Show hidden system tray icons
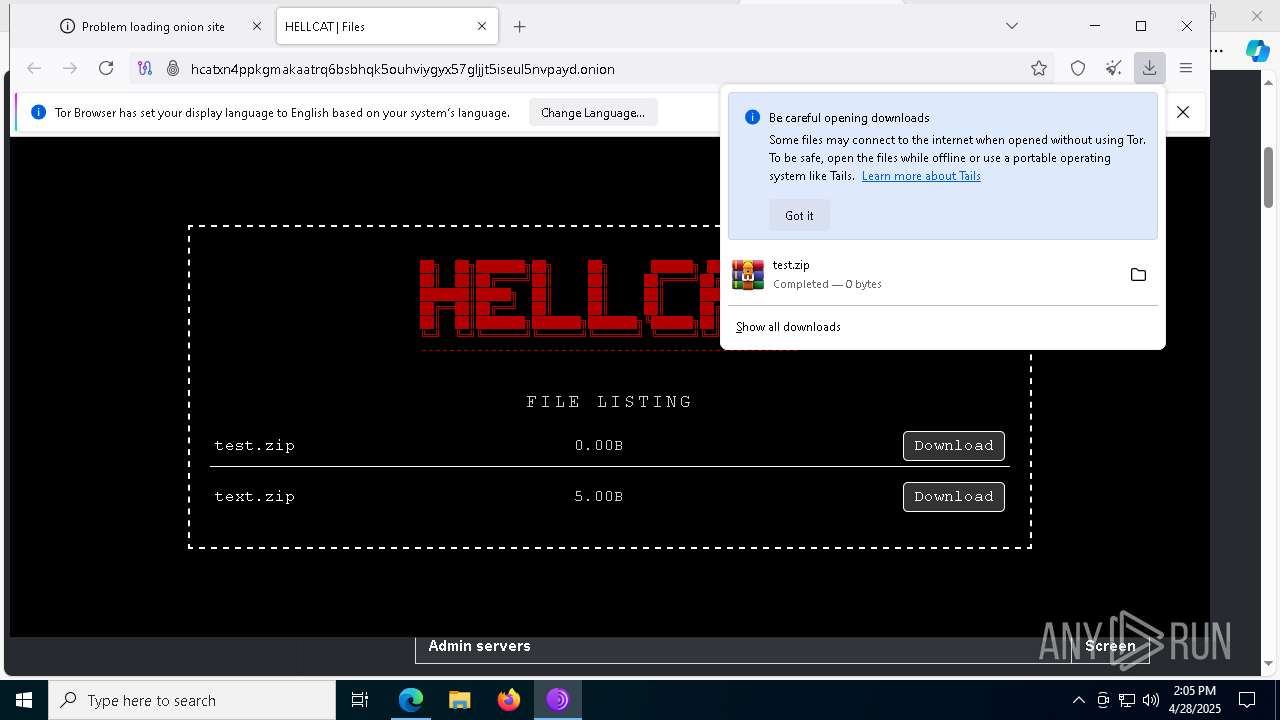 pos(1078,700)
